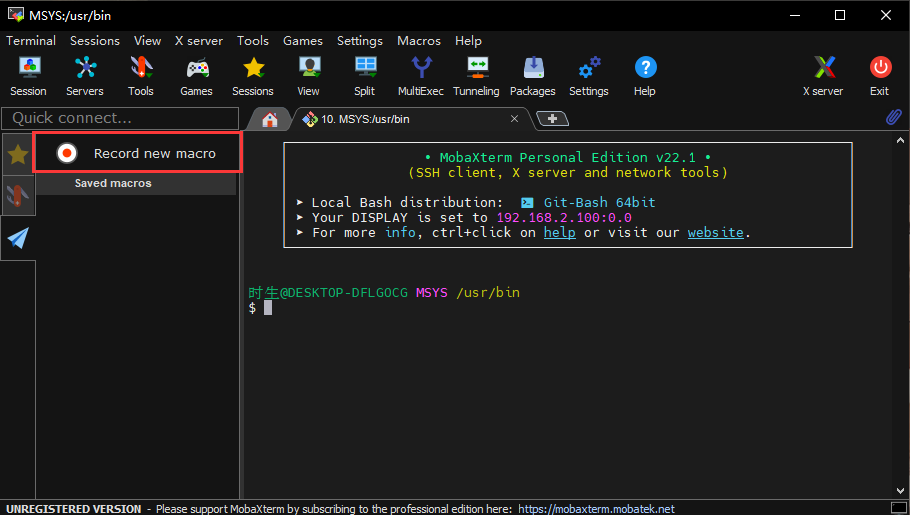Click the Git-Bash 64bit text

click(600, 203)
